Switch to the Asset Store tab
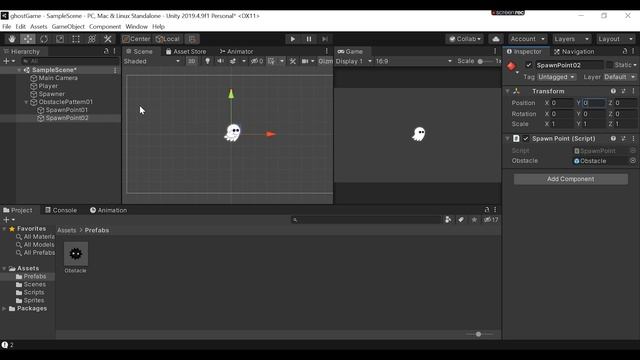 pos(186,51)
